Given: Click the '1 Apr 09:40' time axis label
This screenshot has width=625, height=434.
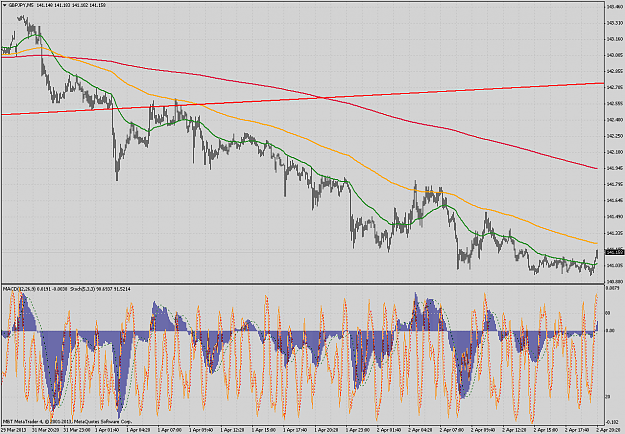Looking at the screenshot, I should coord(200,430).
